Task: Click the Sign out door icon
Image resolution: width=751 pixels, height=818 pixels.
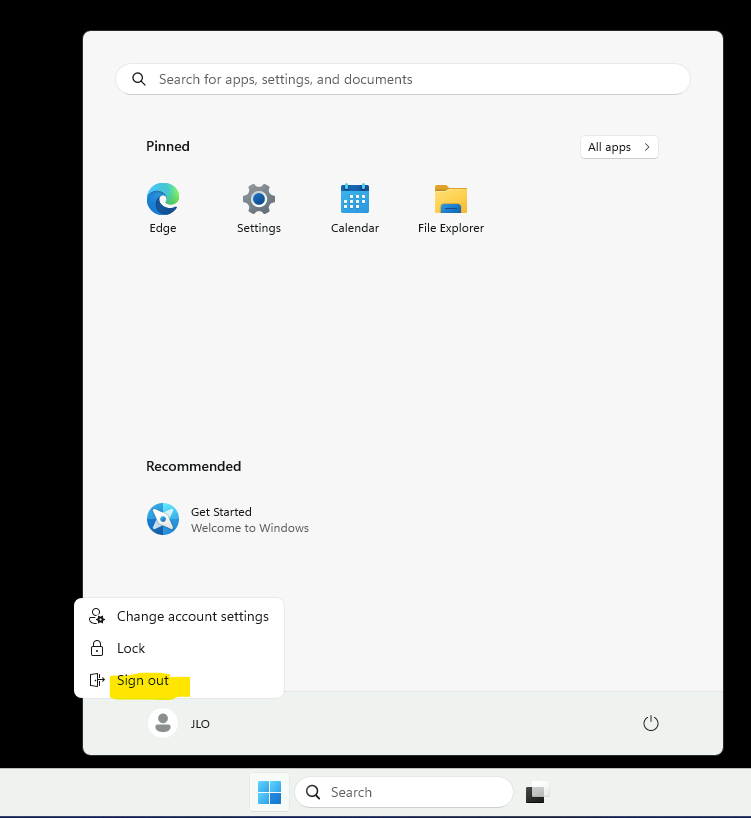Action: pyautogui.click(x=97, y=680)
